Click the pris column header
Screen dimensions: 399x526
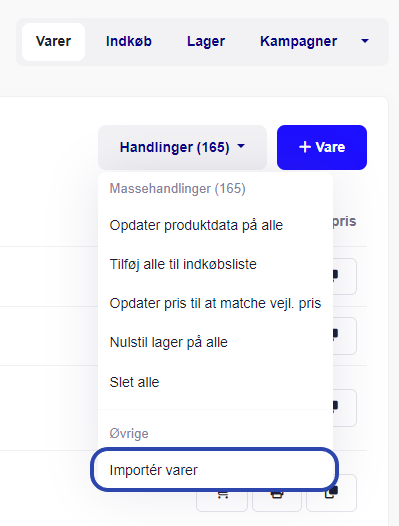click(x=344, y=222)
